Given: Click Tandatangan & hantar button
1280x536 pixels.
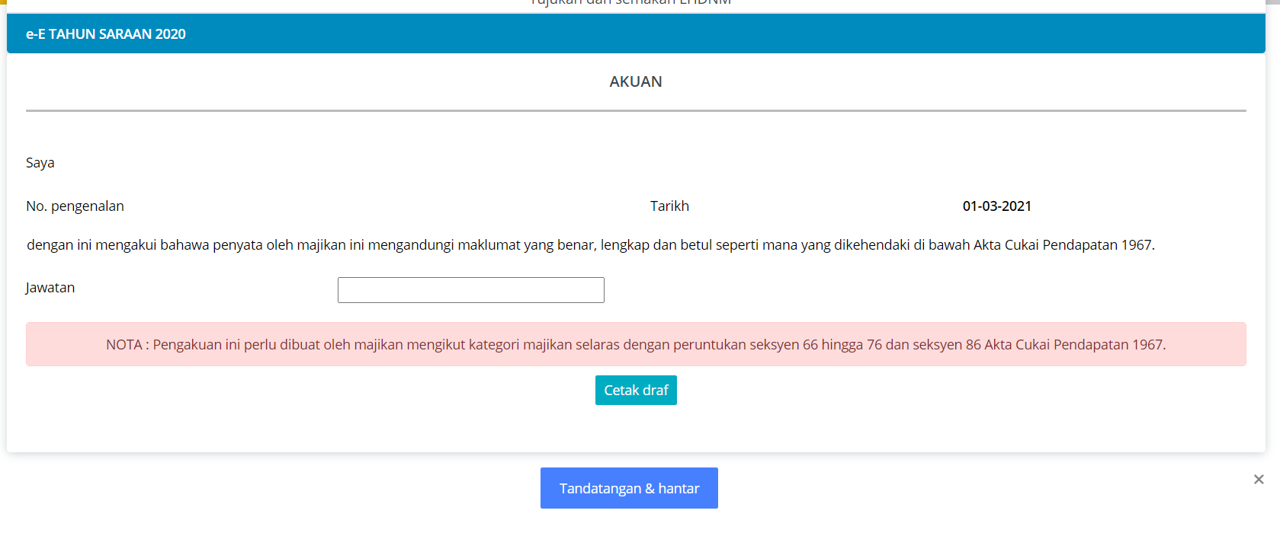Looking at the screenshot, I should (629, 488).
